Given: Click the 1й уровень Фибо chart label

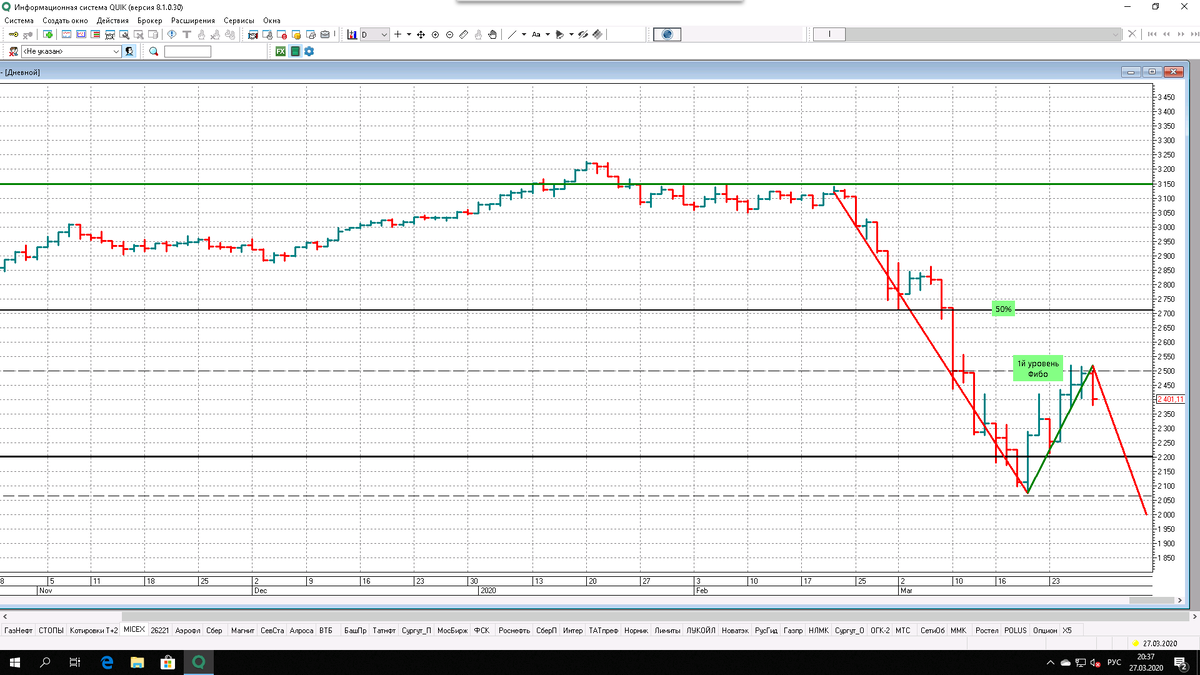Looking at the screenshot, I should [1037, 368].
